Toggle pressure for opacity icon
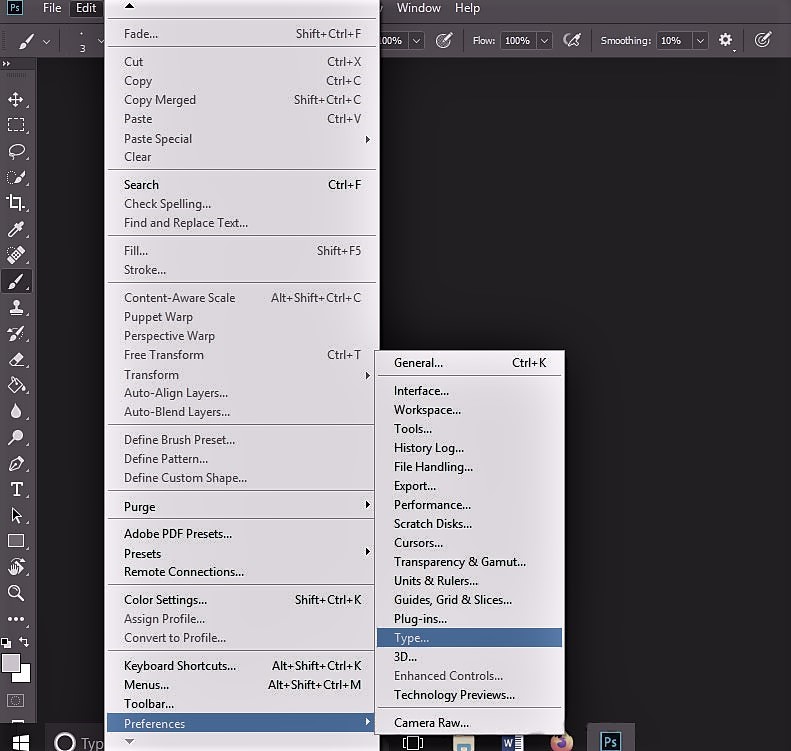 [x=445, y=41]
